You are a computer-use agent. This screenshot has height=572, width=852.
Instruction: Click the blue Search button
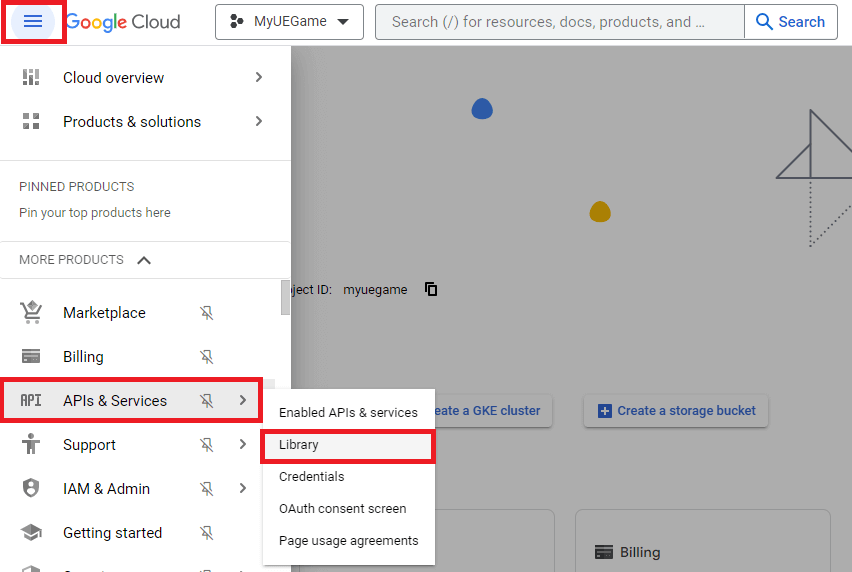point(791,22)
